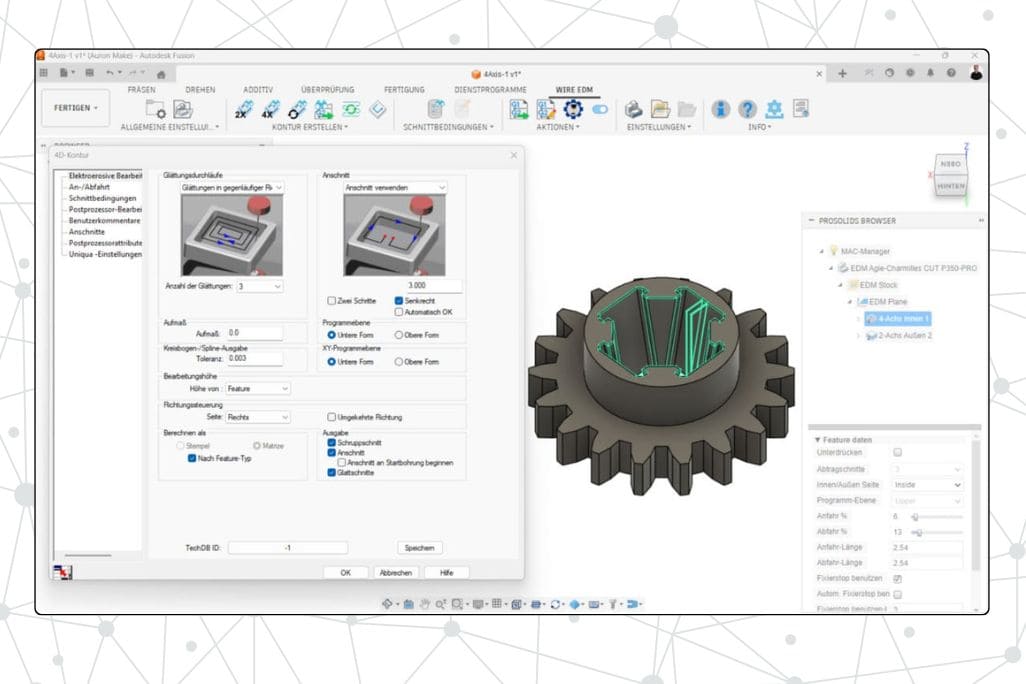Enable the Automatisch OK checkbox
This screenshot has width=1026, height=684.
click(x=398, y=312)
